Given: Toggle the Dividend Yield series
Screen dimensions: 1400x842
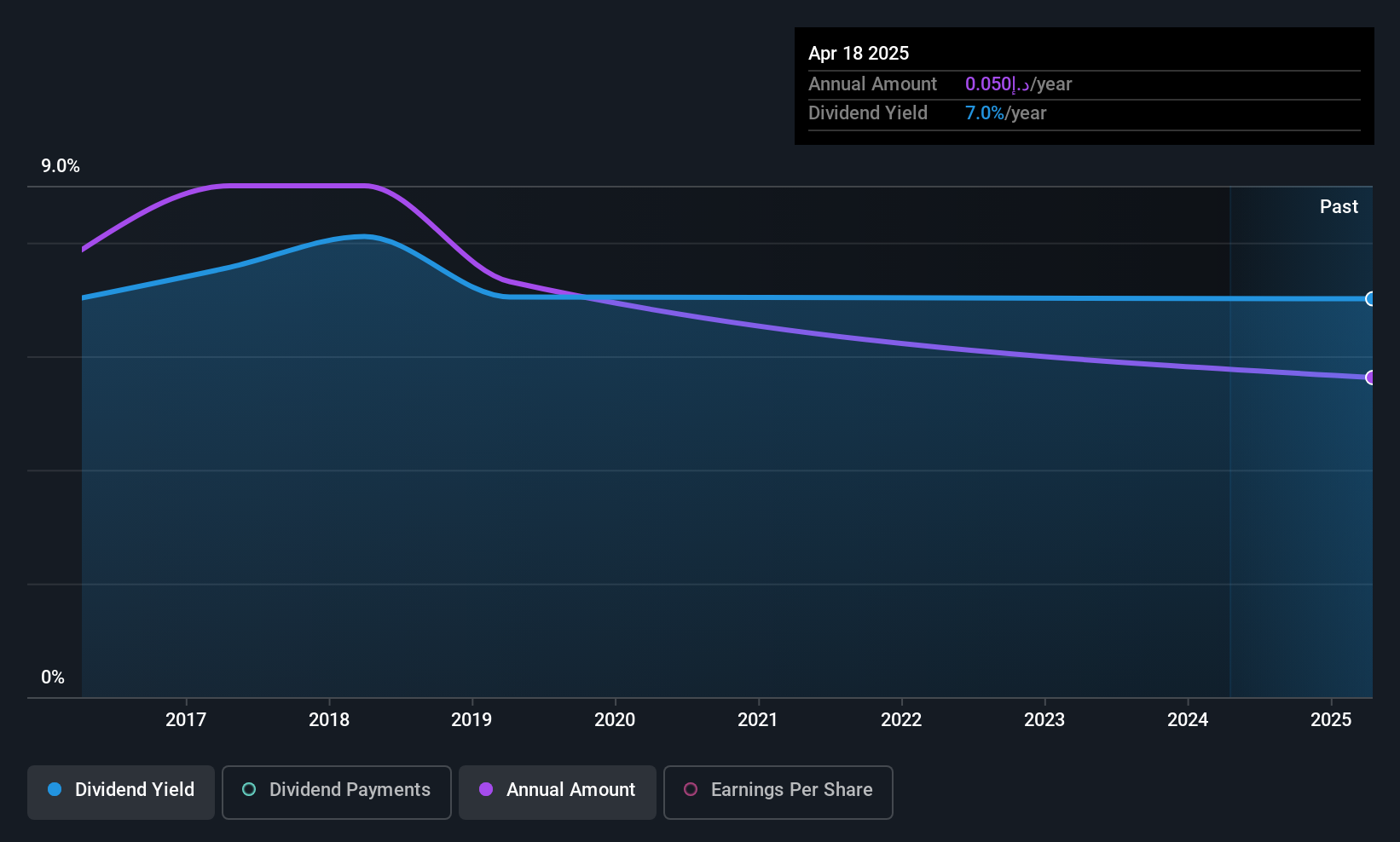Looking at the screenshot, I should coord(121,792).
